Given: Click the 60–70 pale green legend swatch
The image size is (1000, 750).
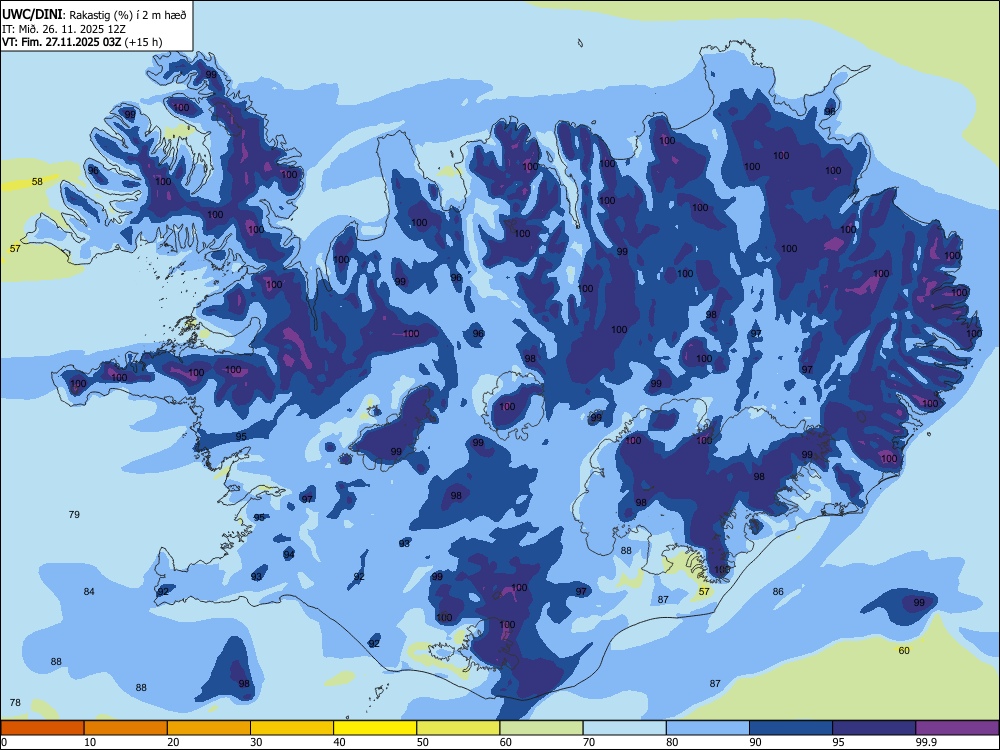Looking at the screenshot, I should coord(541,728).
